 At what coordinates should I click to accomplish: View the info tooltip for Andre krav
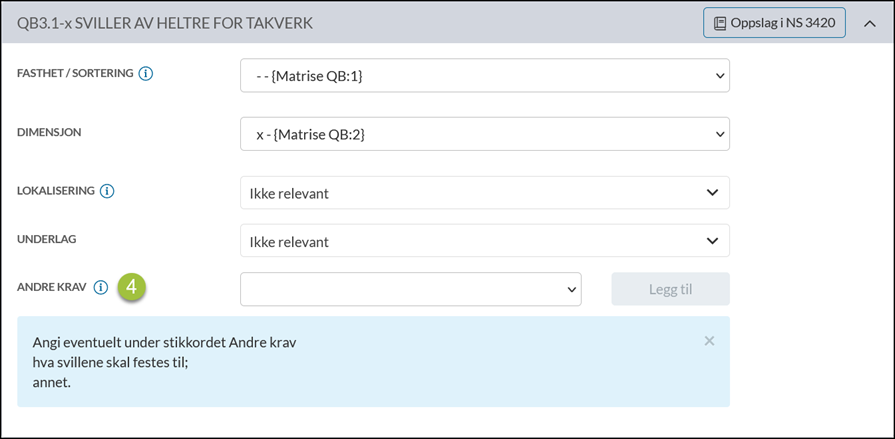point(100,288)
